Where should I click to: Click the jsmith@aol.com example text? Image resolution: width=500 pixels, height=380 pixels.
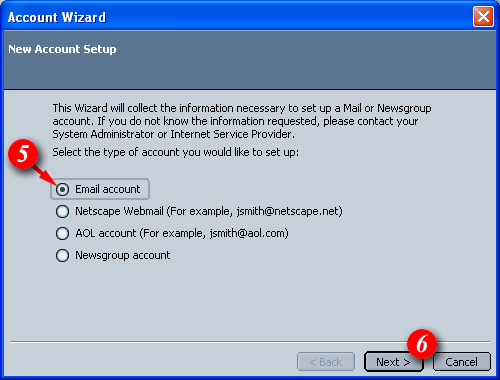point(249,233)
